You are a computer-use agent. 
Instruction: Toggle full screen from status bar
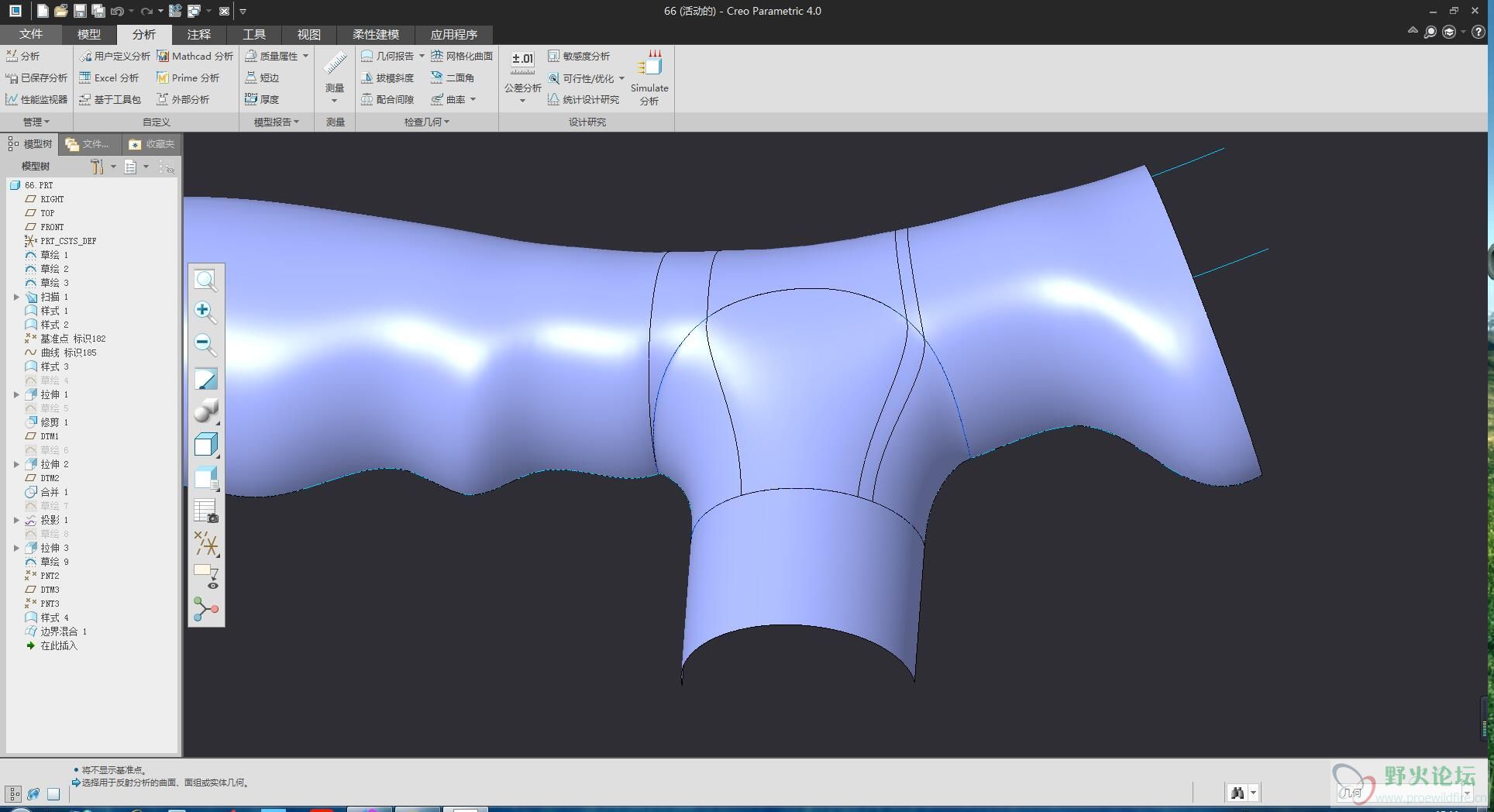tap(53, 793)
